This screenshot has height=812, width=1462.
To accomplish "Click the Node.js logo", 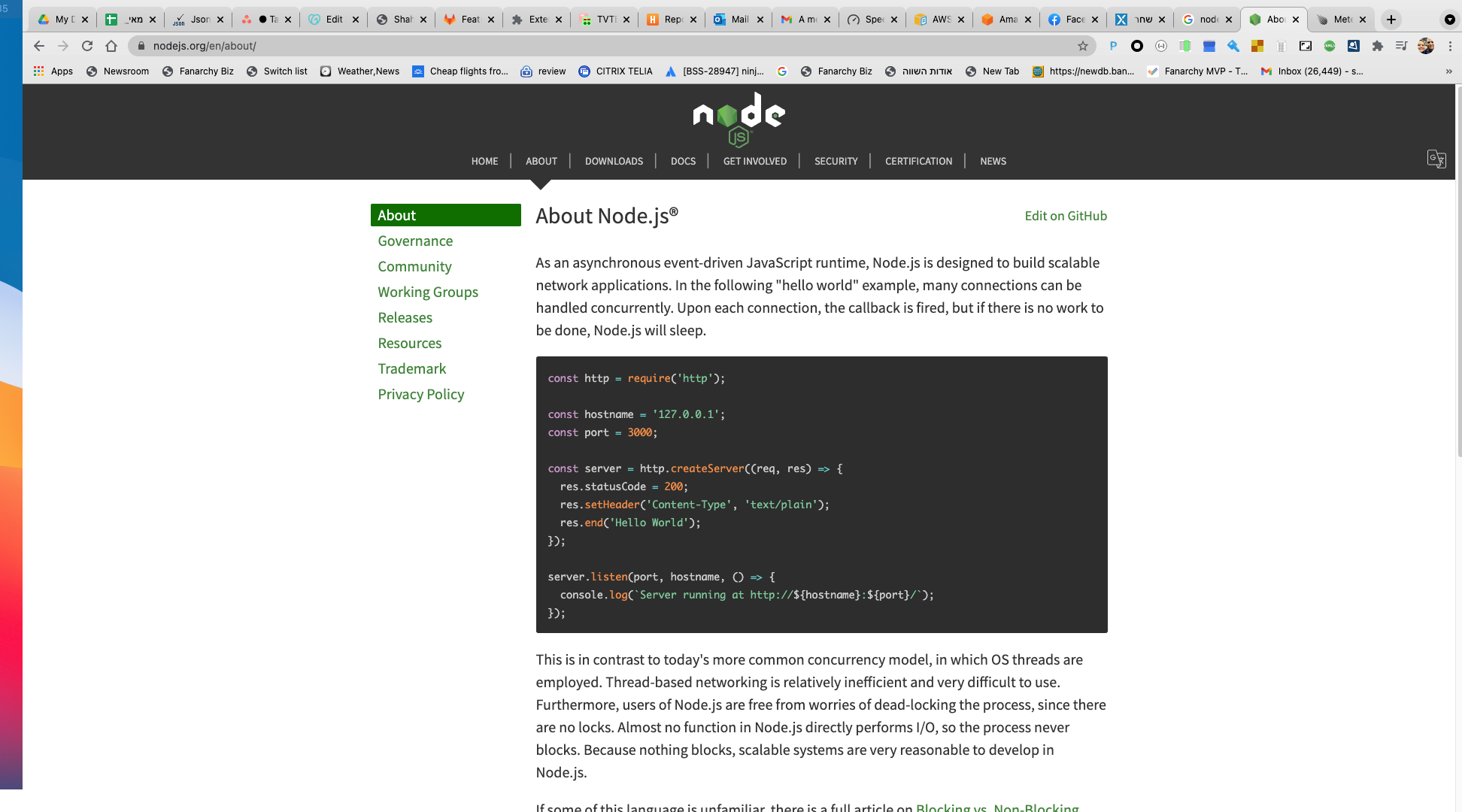I will (739, 119).
